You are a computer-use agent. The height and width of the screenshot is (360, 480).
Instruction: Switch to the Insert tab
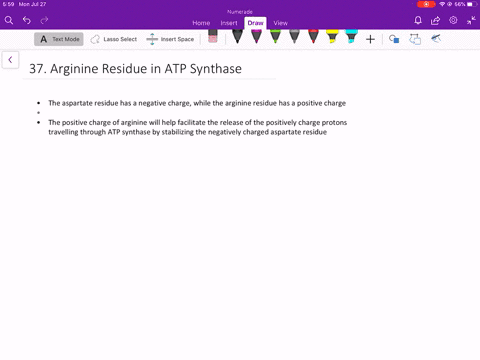click(x=229, y=23)
